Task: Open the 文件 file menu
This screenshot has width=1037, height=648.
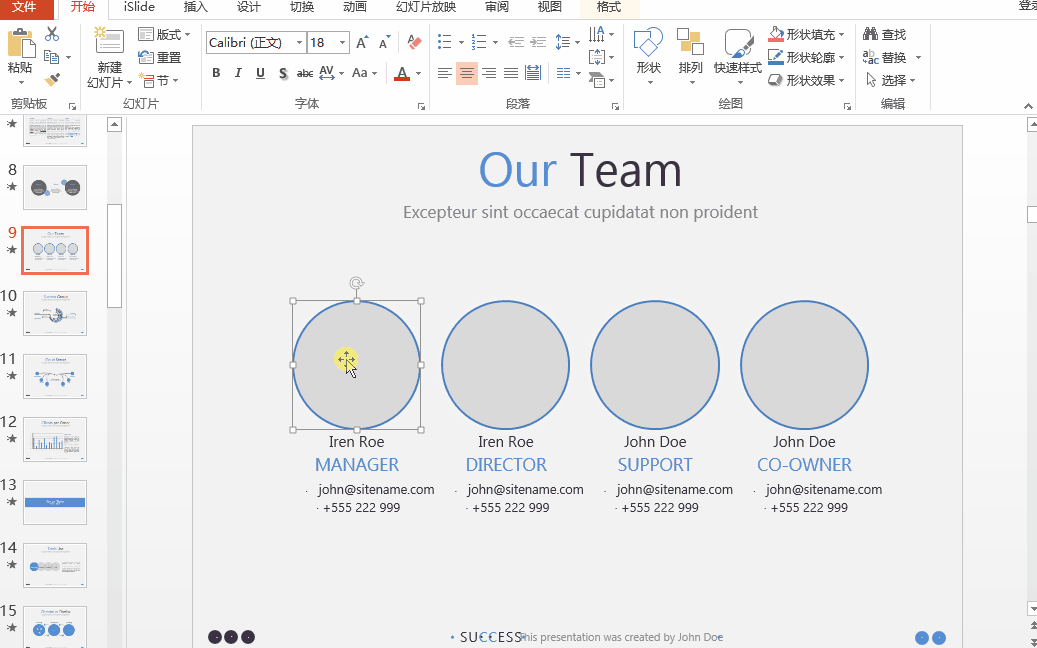Action: [x=24, y=8]
